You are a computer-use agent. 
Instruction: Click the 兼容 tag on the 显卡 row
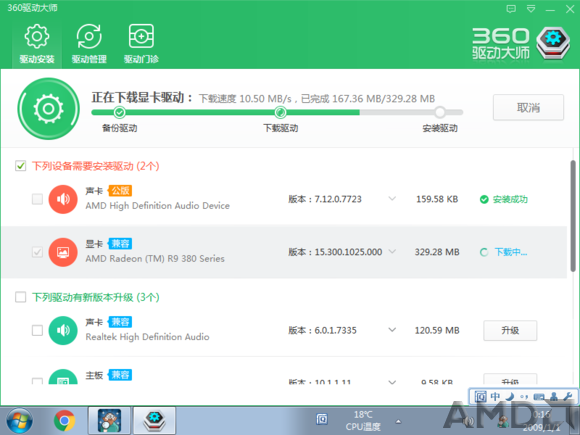(x=120, y=244)
